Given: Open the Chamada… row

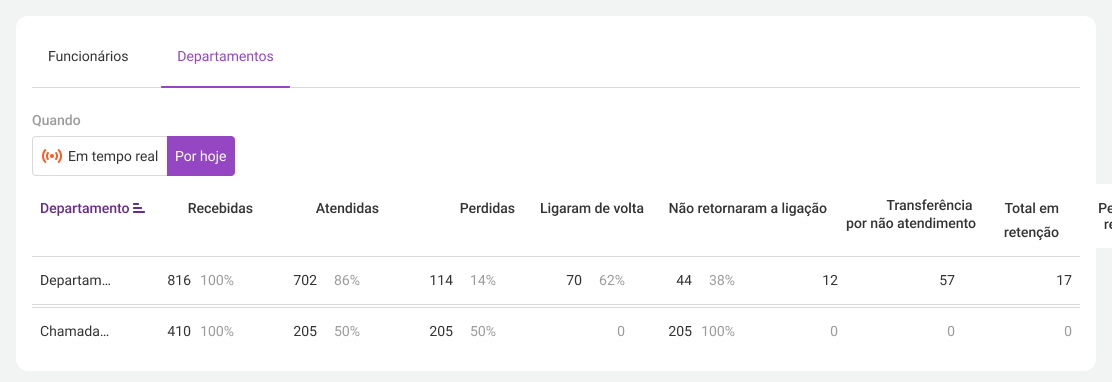Looking at the screenshot, I should (x=556, y=331).
